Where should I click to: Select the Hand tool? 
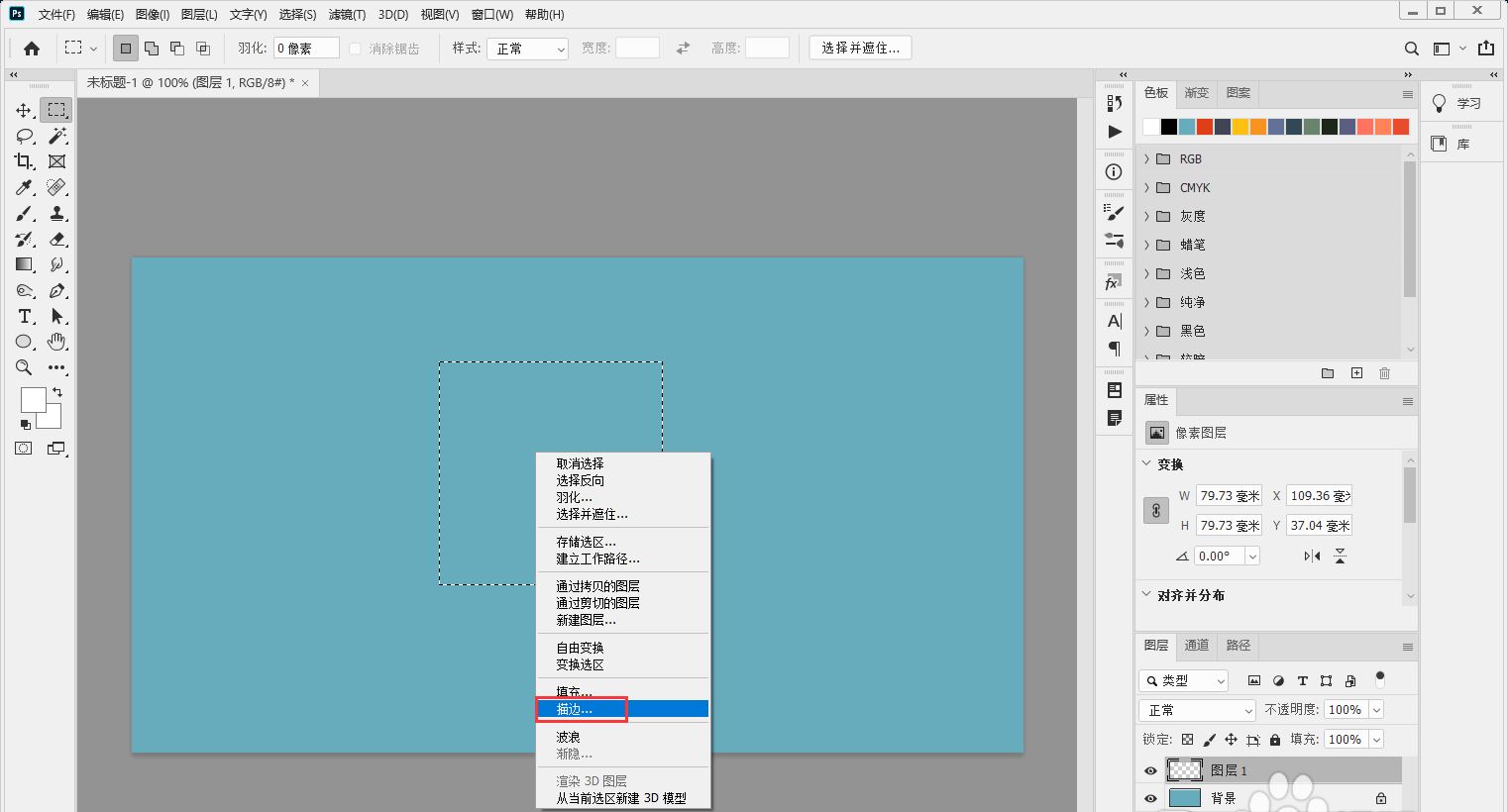tap(56, 342)
